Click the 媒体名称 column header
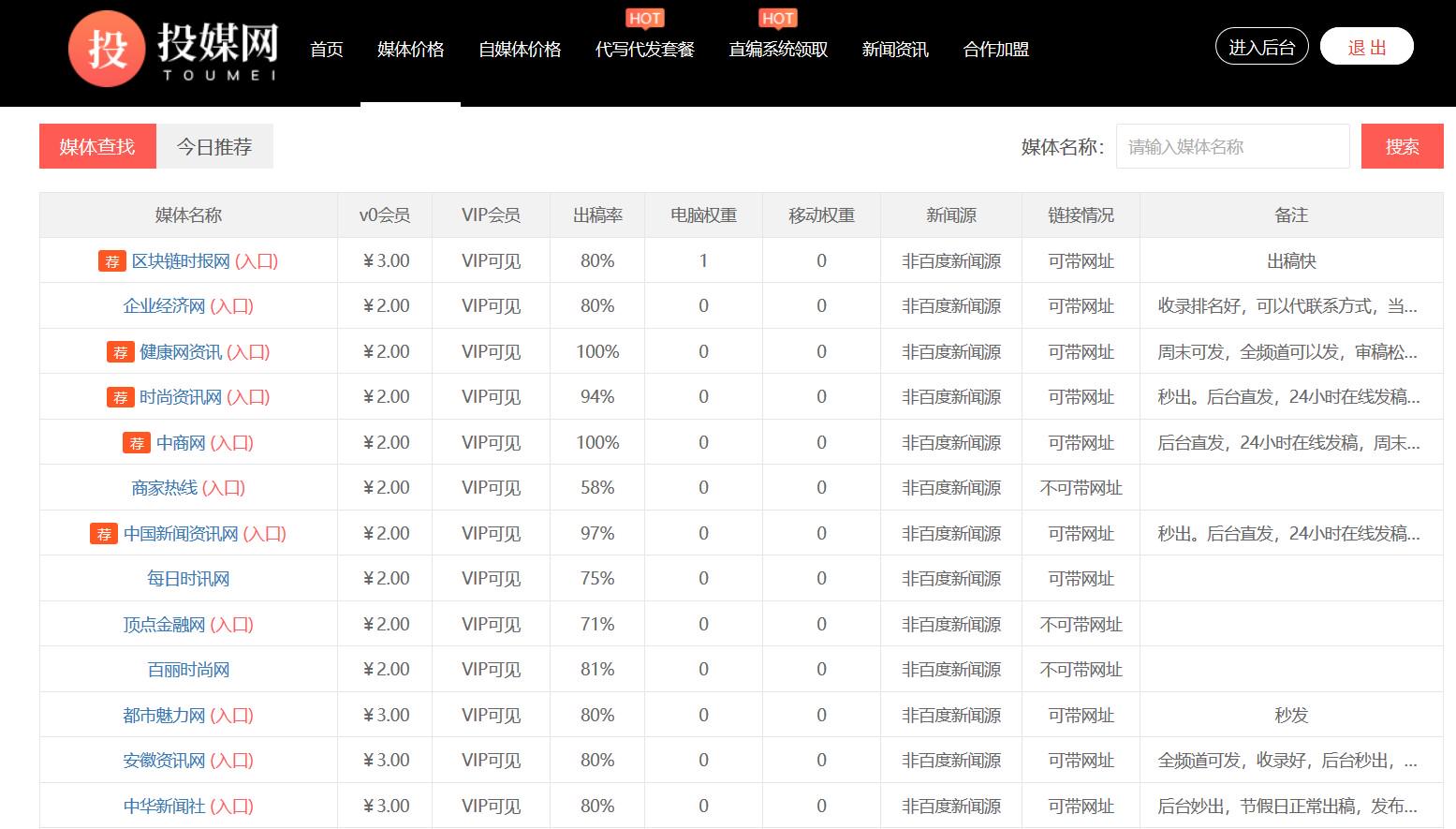Viewport: 1456px width, 829px height. click(188, 215)
